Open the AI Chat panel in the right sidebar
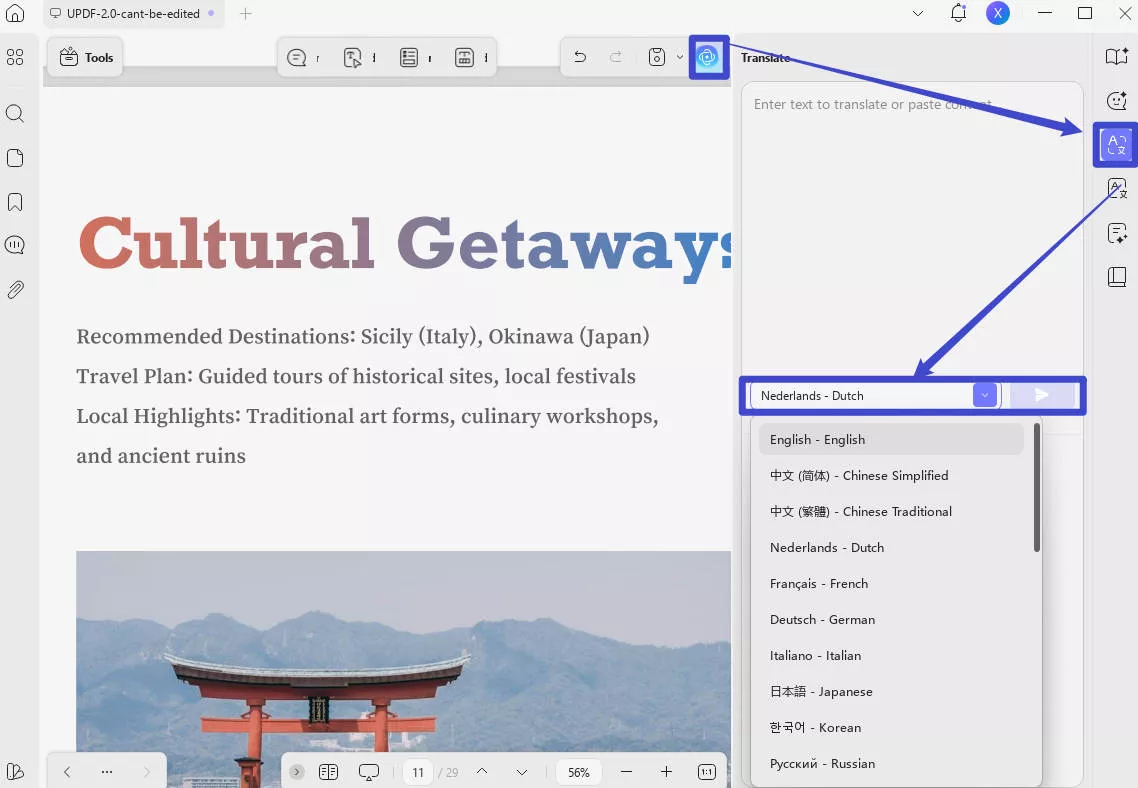The height and width of the screenshot is (788, 1138). pos(1116,100)
